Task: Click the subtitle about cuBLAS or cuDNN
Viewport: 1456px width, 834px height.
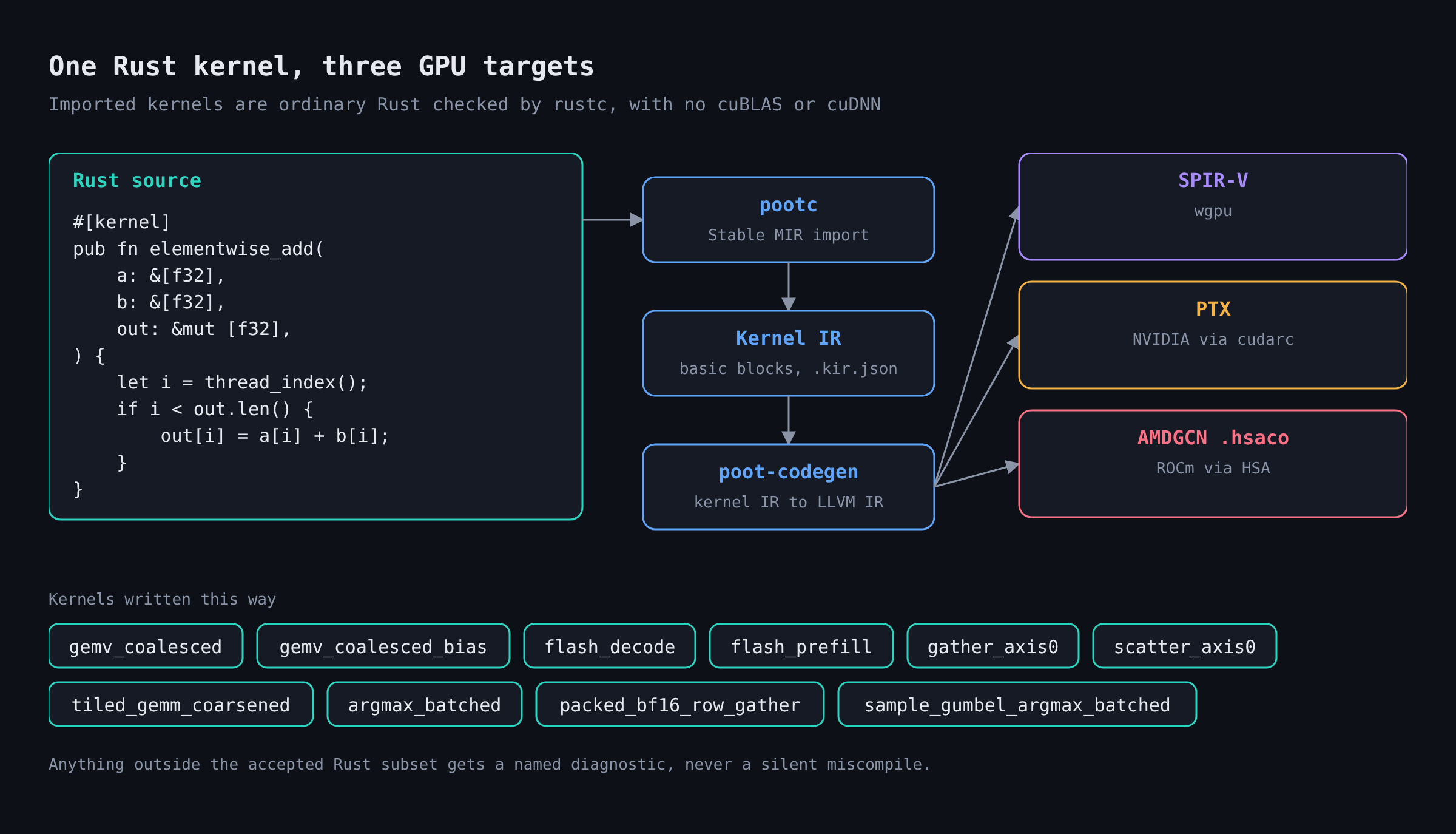Action: point(465,104)
